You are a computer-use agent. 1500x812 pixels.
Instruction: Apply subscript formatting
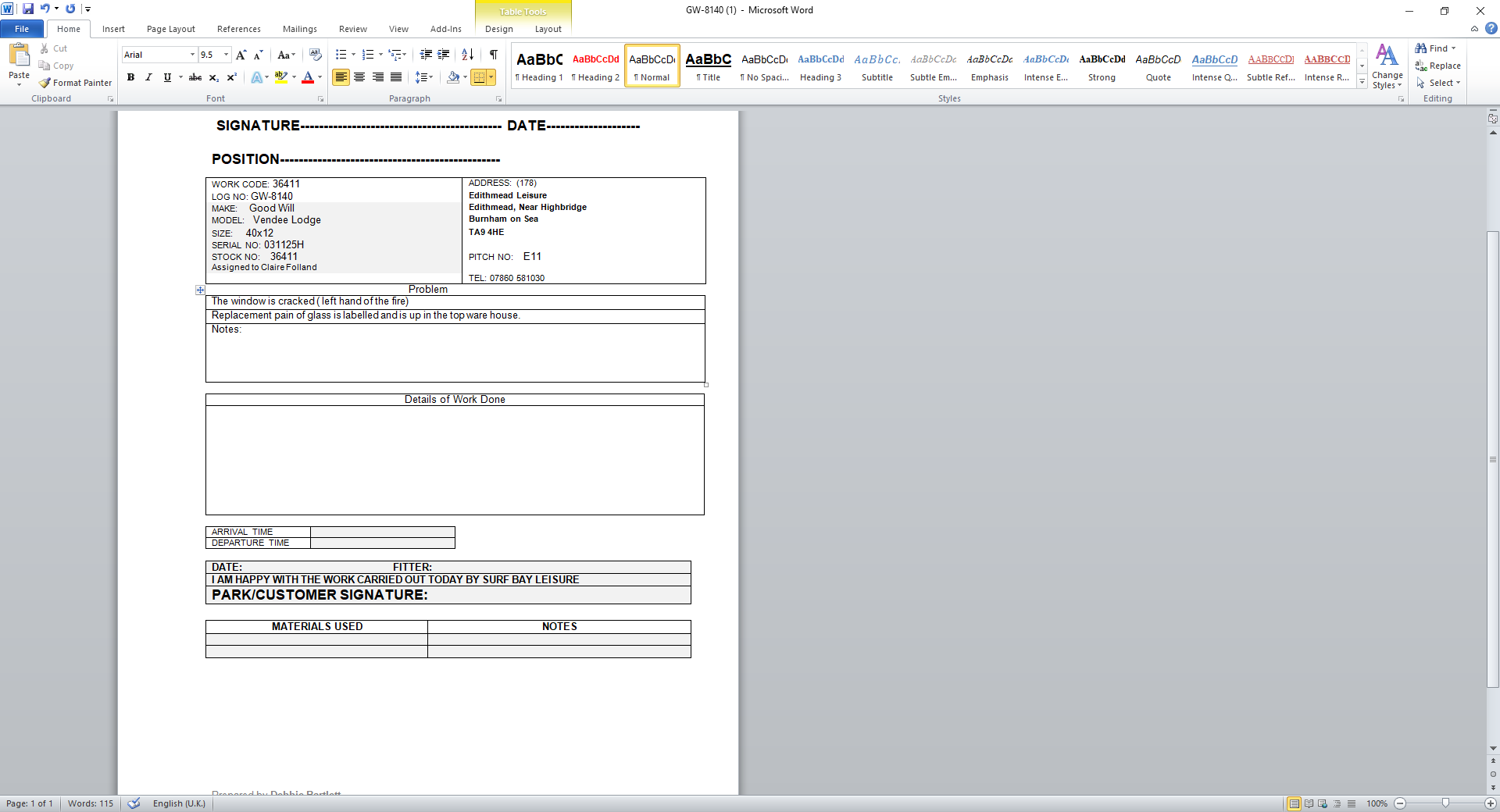(x=214, y=77)
